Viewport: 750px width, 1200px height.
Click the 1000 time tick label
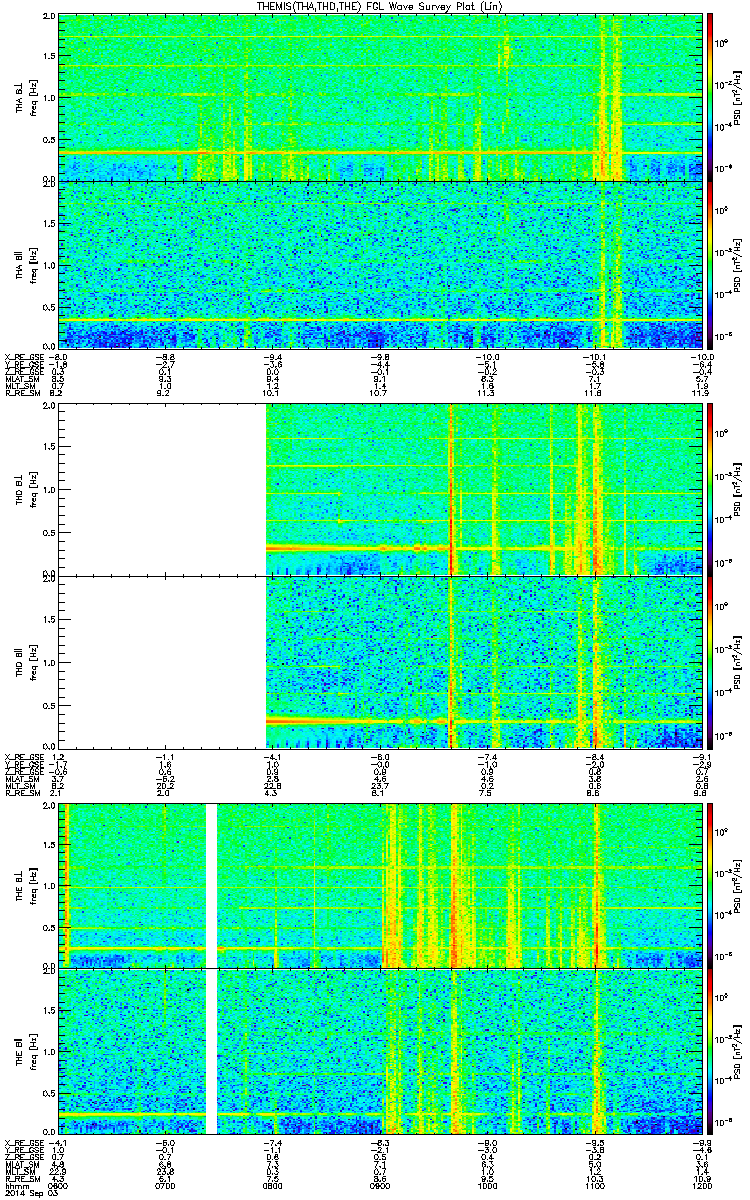[487, 1185]
